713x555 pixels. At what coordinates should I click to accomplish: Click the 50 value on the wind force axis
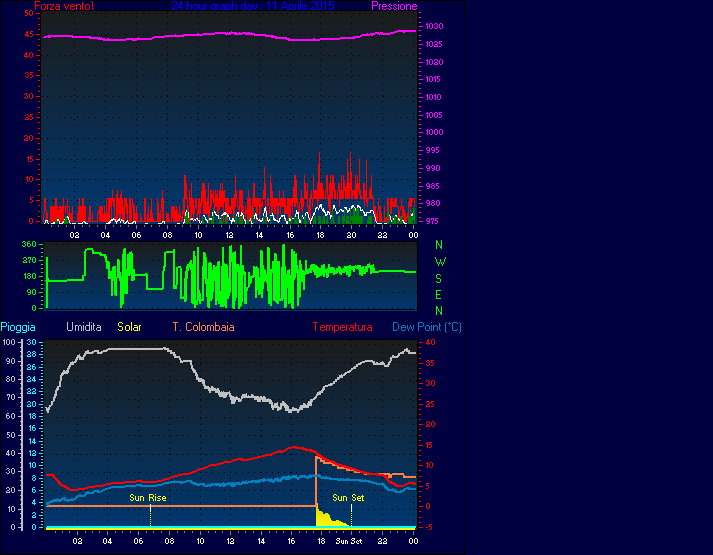(x=29, y=13)
